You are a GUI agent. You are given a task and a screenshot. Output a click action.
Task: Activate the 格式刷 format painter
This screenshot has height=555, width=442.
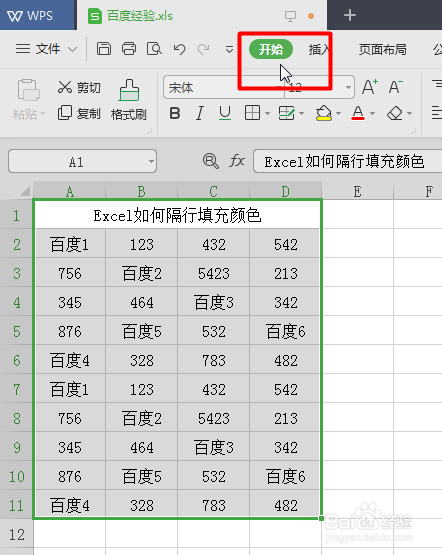click(x=129, y=99)
